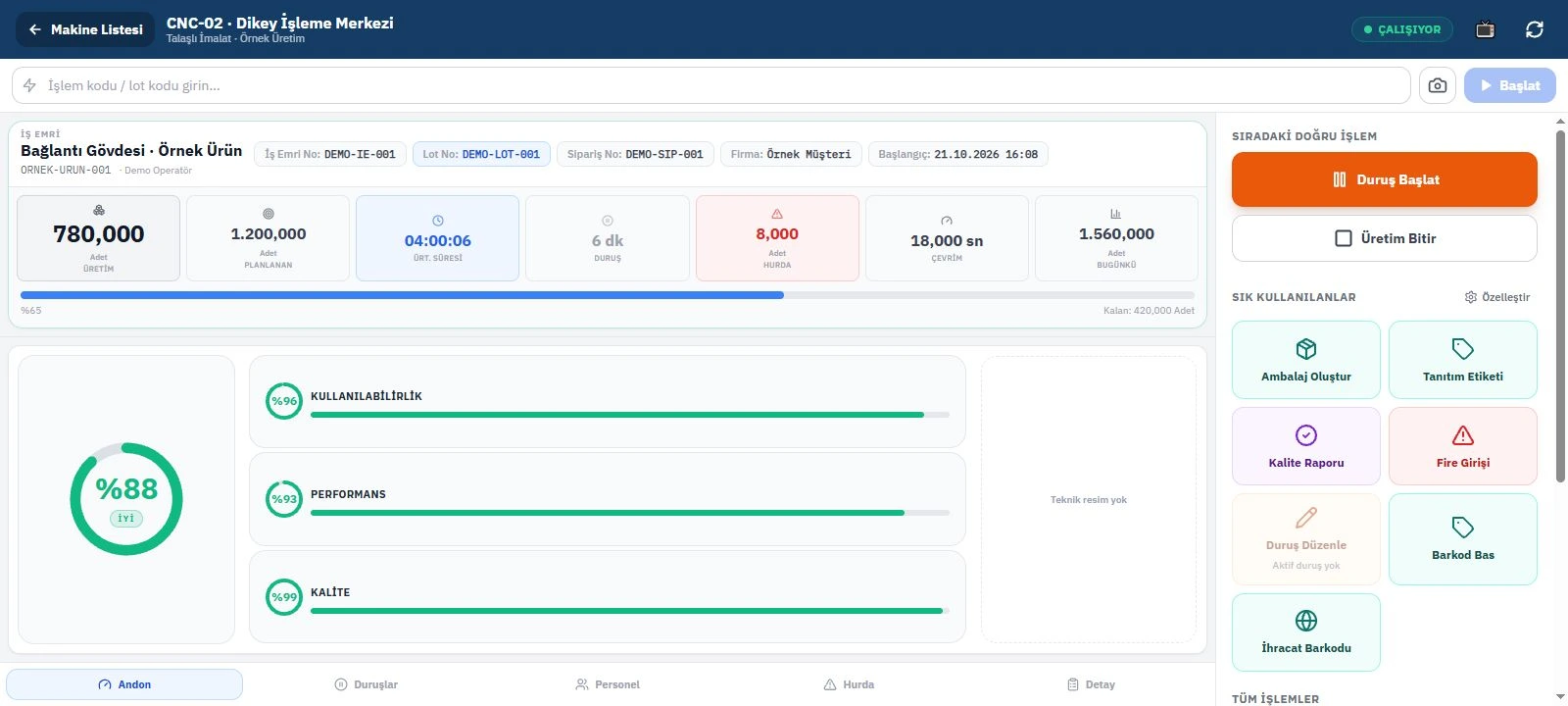Switch to the Hurda tab
1568x706 pixels.
tap(849, 684)
